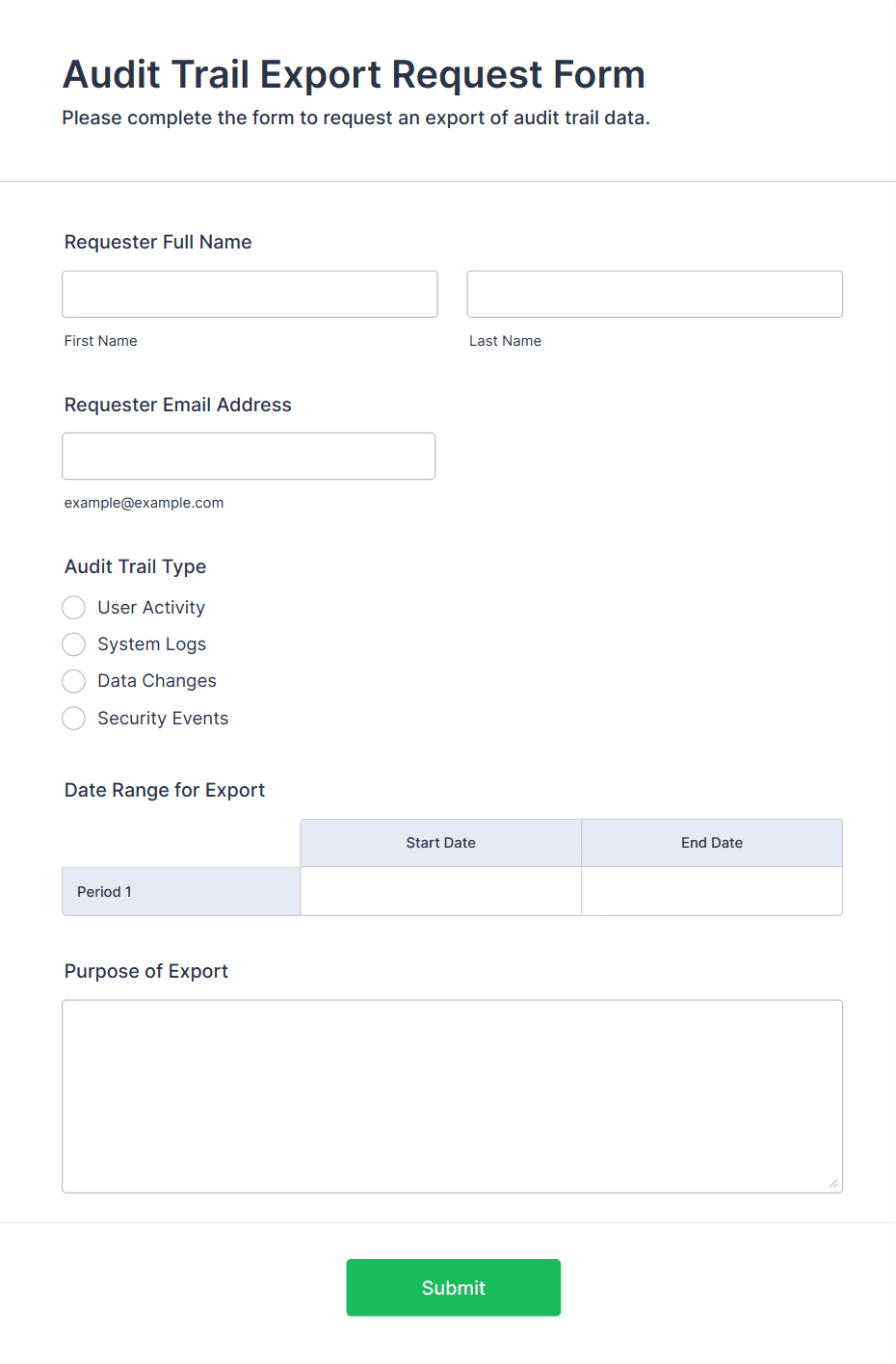
Task: Click the Requester Email Address field
Action: 249,456
